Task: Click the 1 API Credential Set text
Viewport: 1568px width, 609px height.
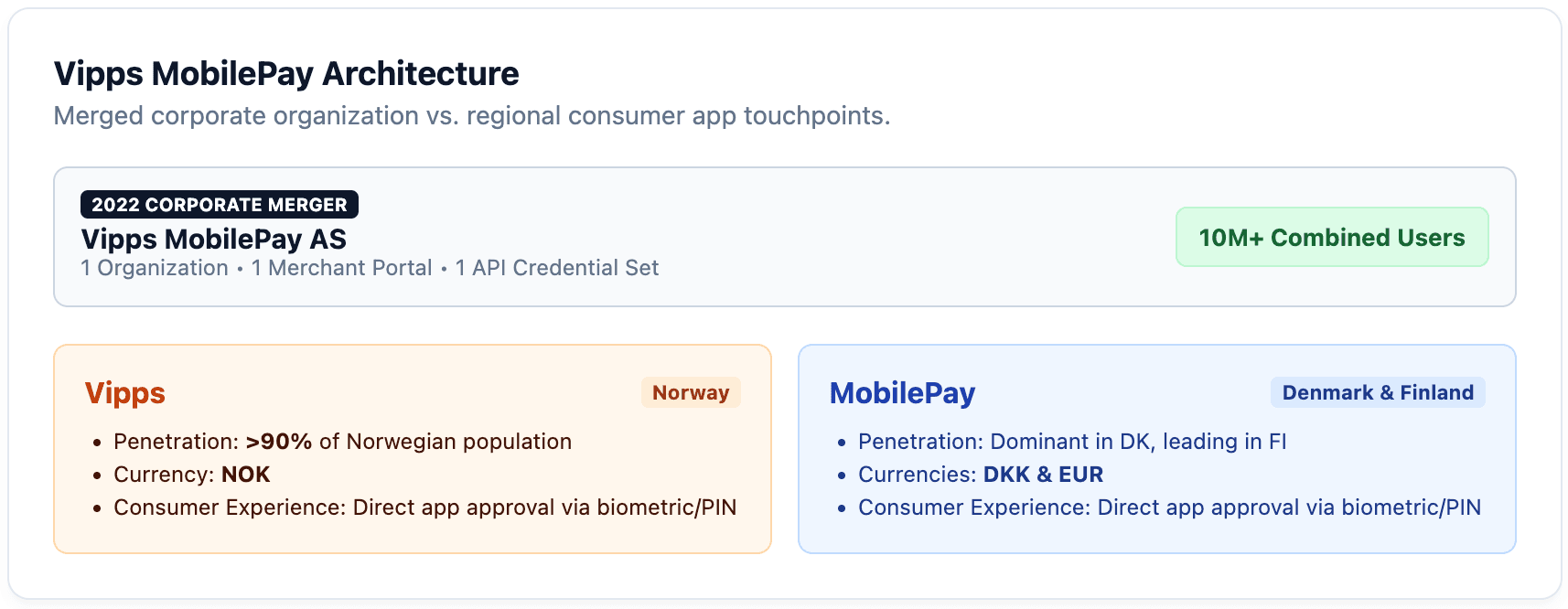Action: point(557,268)
